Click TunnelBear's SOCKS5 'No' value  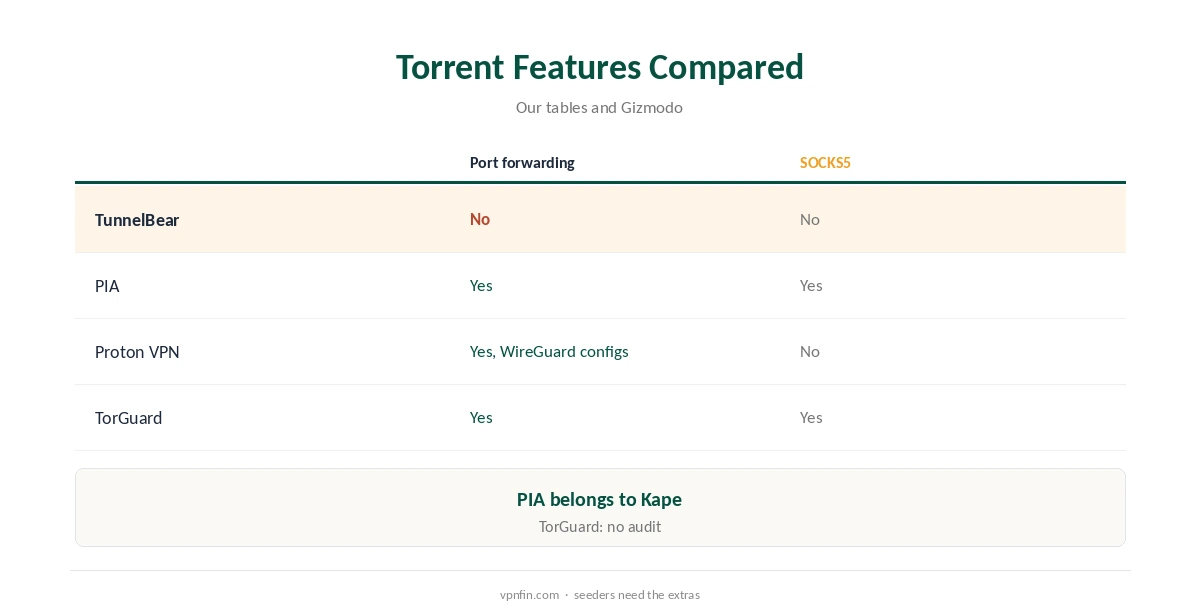[810, 219]
